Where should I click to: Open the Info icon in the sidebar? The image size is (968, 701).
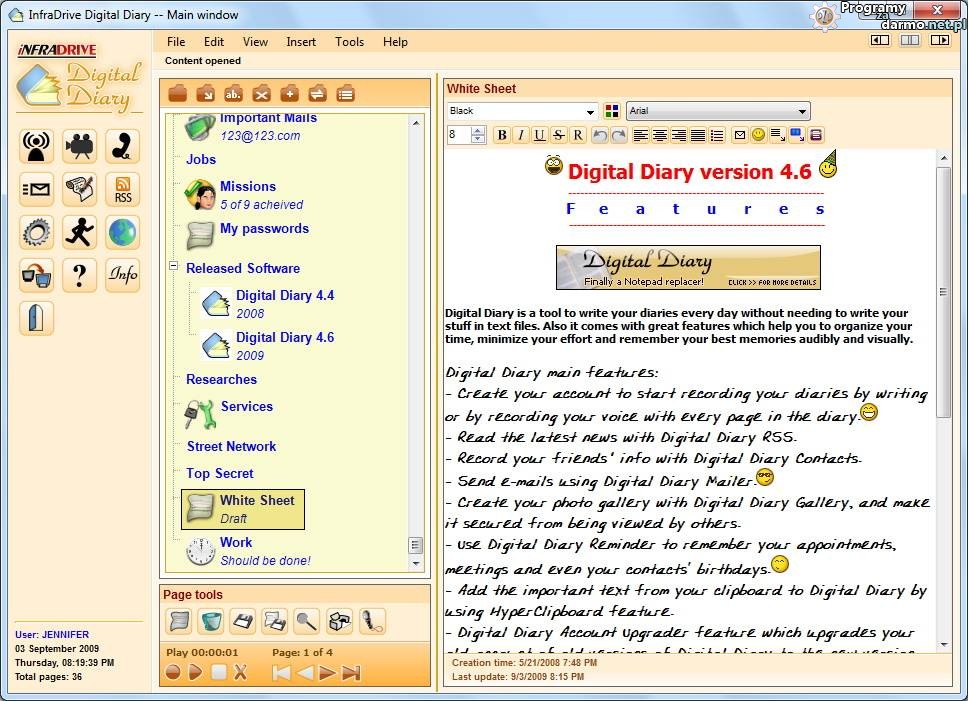(x=123, y=275)
